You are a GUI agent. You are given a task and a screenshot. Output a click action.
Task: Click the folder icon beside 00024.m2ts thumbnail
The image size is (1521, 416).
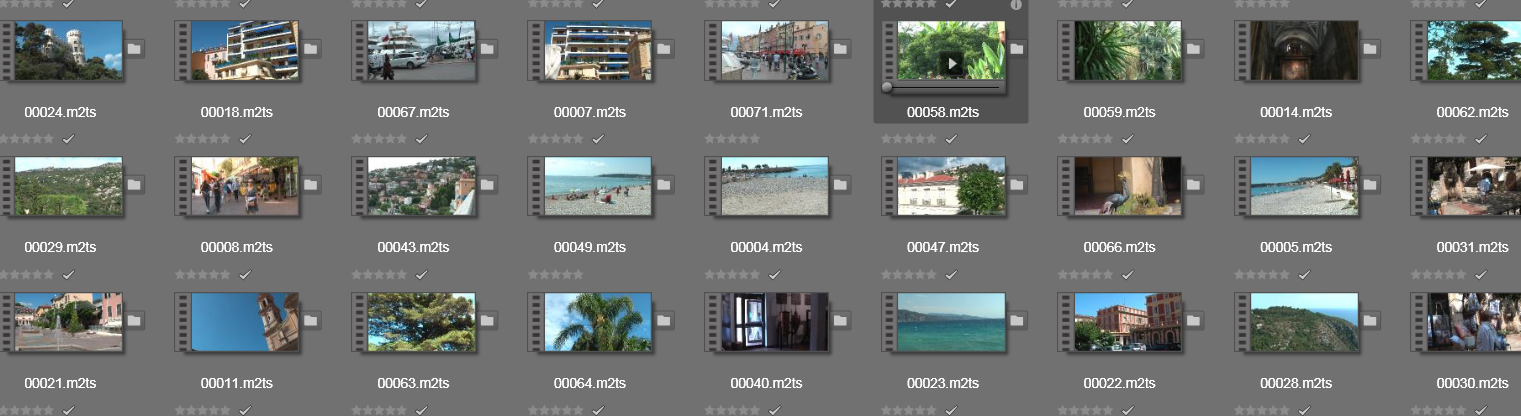[134, 48]
